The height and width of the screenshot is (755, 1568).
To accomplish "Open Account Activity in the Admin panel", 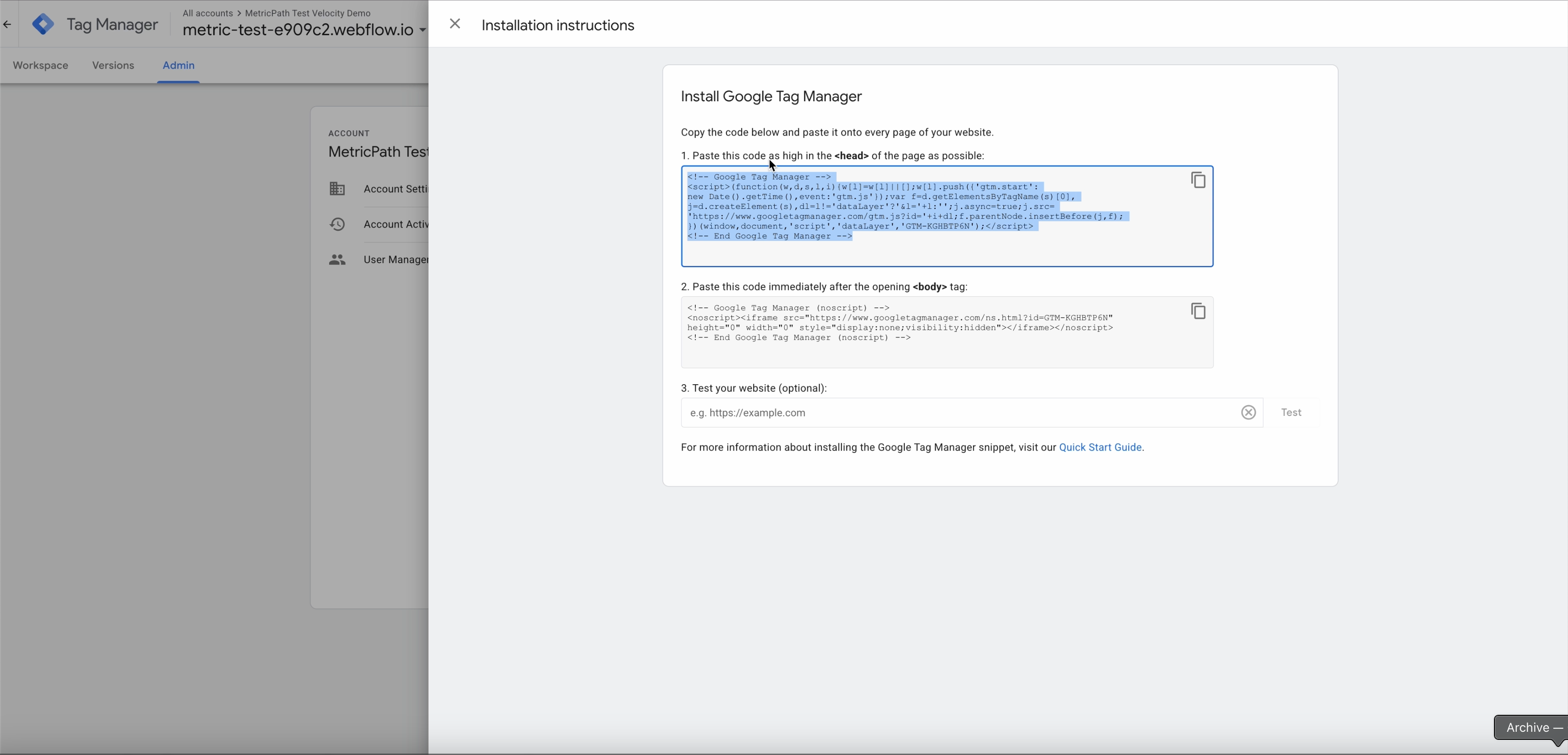I will click(x=396, y=224).
